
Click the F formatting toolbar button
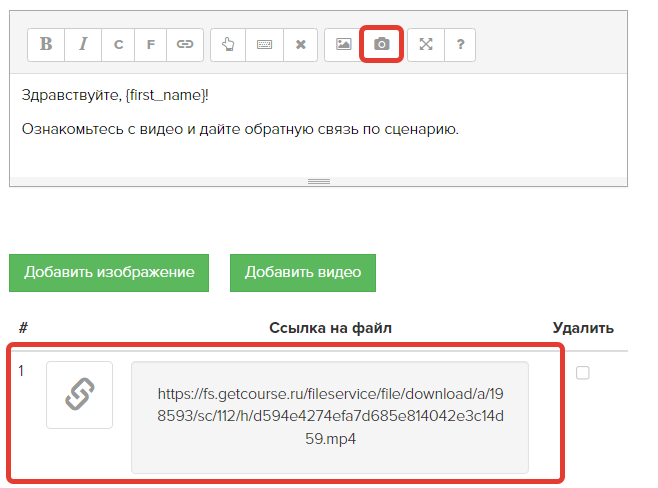pos(151,44)
